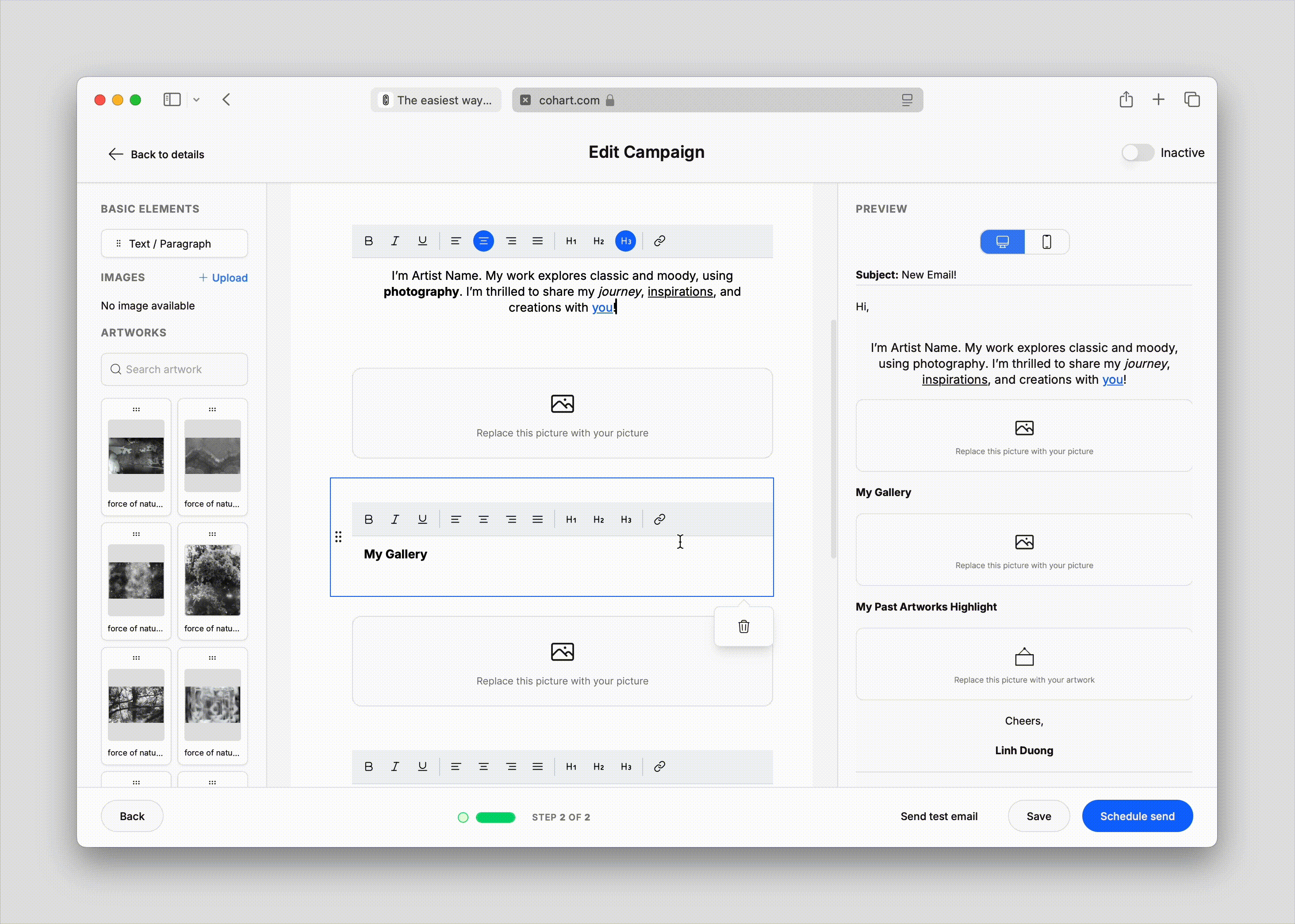Viewport: 1295px width, 924px height.
Task: Underline the My Gallery block text
Action: point(422,519)
